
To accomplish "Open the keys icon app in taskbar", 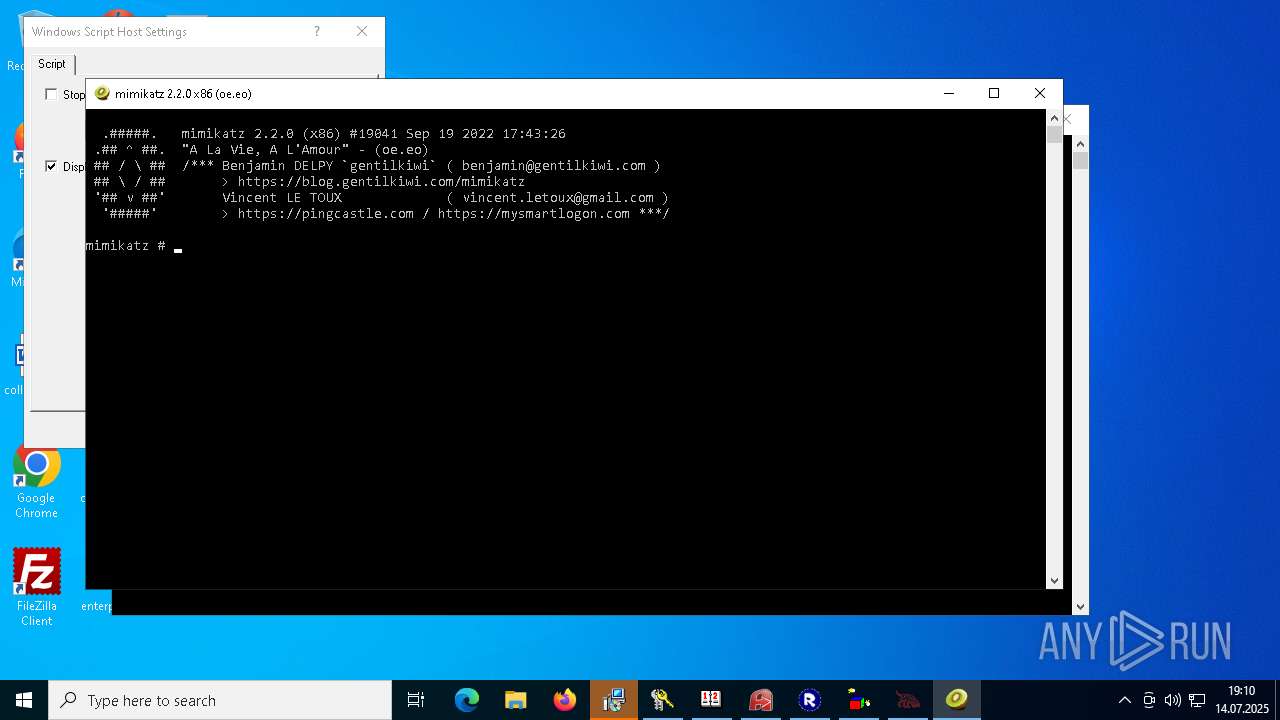I will (x=662, y=700).
